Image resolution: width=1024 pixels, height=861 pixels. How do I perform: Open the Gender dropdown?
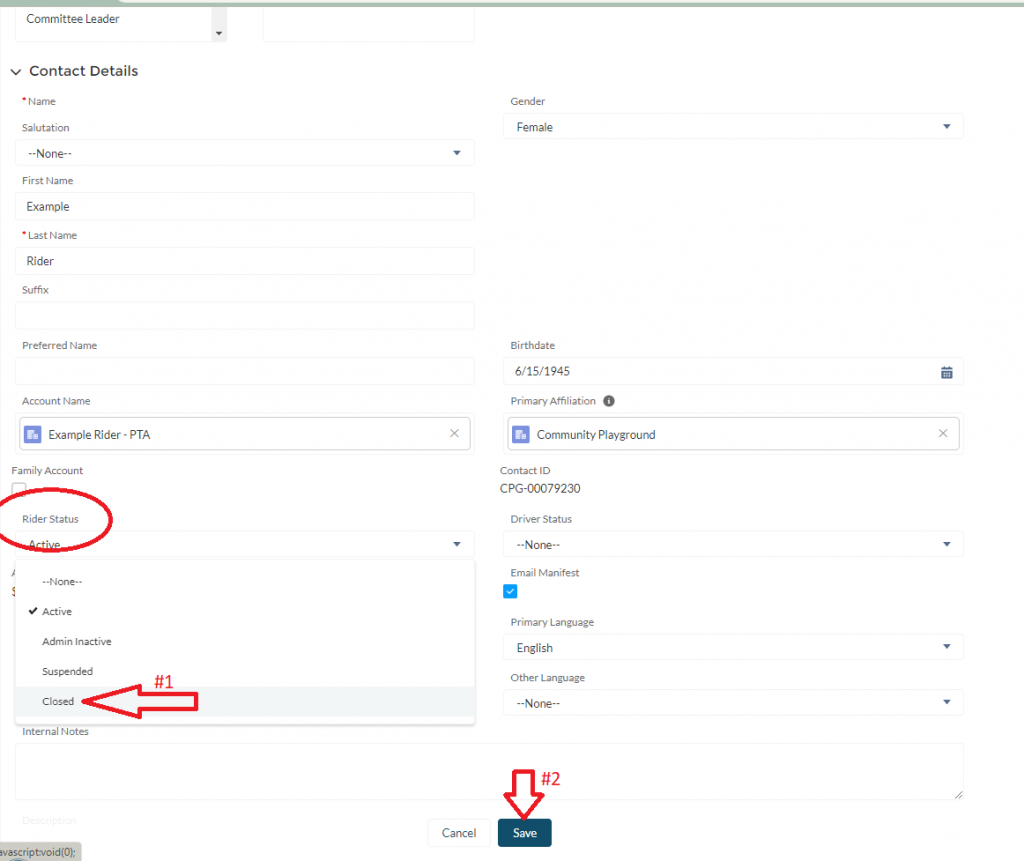[733, 127]
